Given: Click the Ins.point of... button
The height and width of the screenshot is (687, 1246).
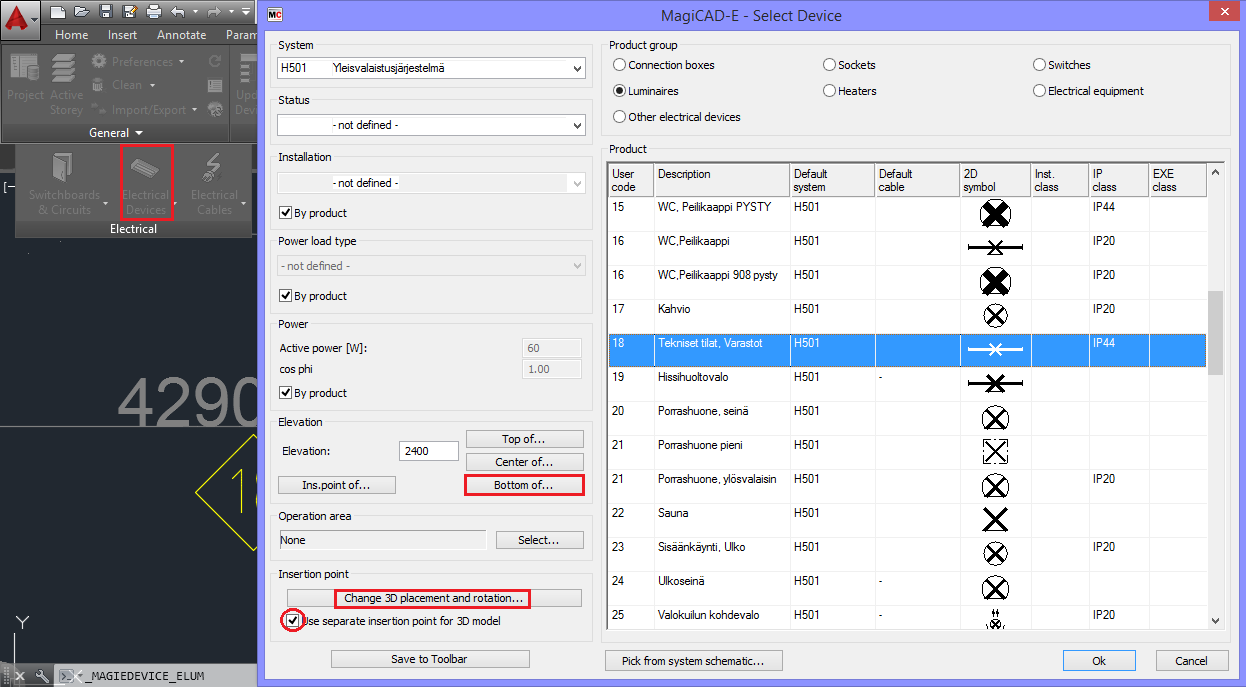Looking at the screenshot, I should click(337, 485).
